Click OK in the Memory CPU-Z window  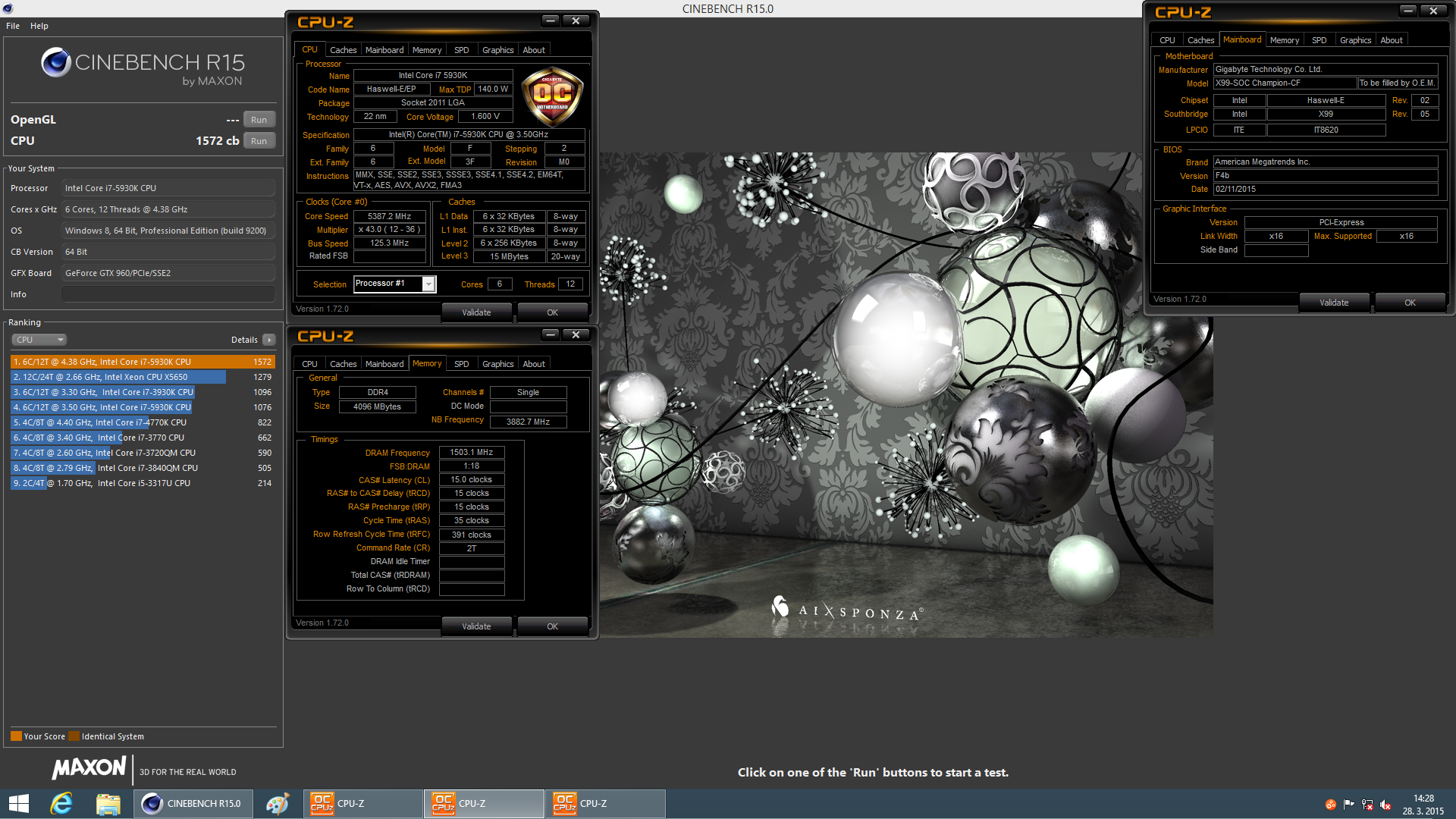coord(552,626)
